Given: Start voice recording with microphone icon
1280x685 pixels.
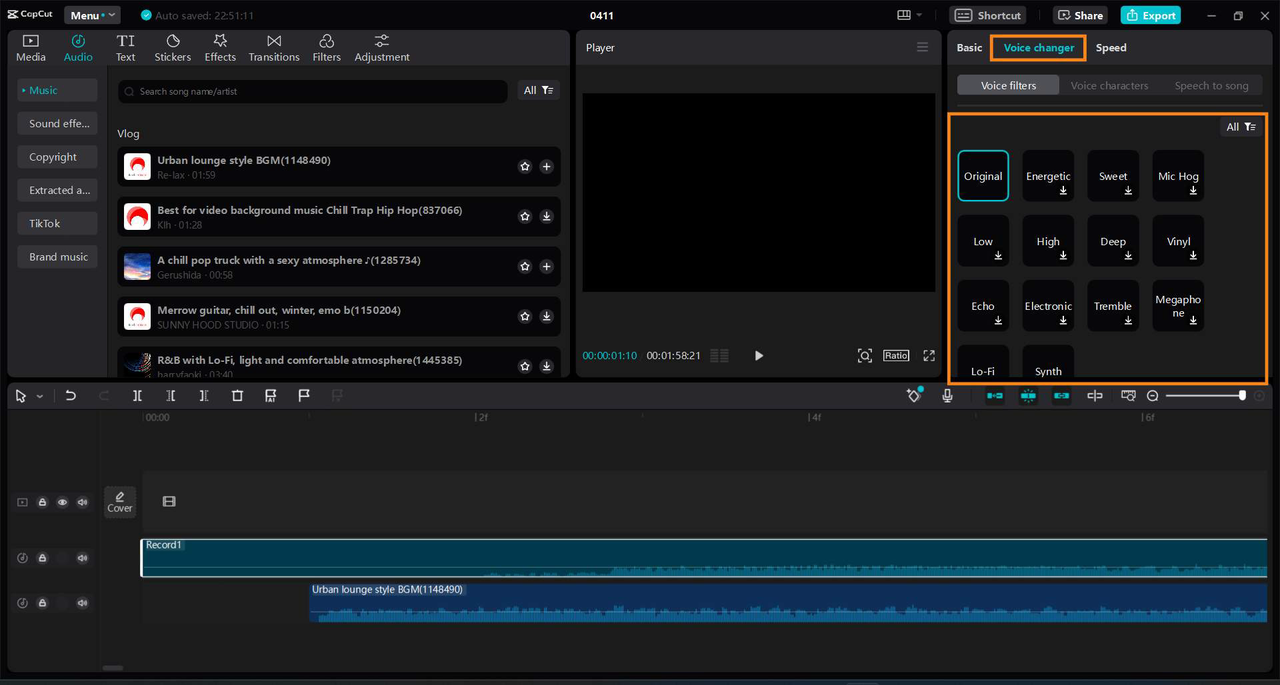Looking at the screenshot, I should pos(947,396).
